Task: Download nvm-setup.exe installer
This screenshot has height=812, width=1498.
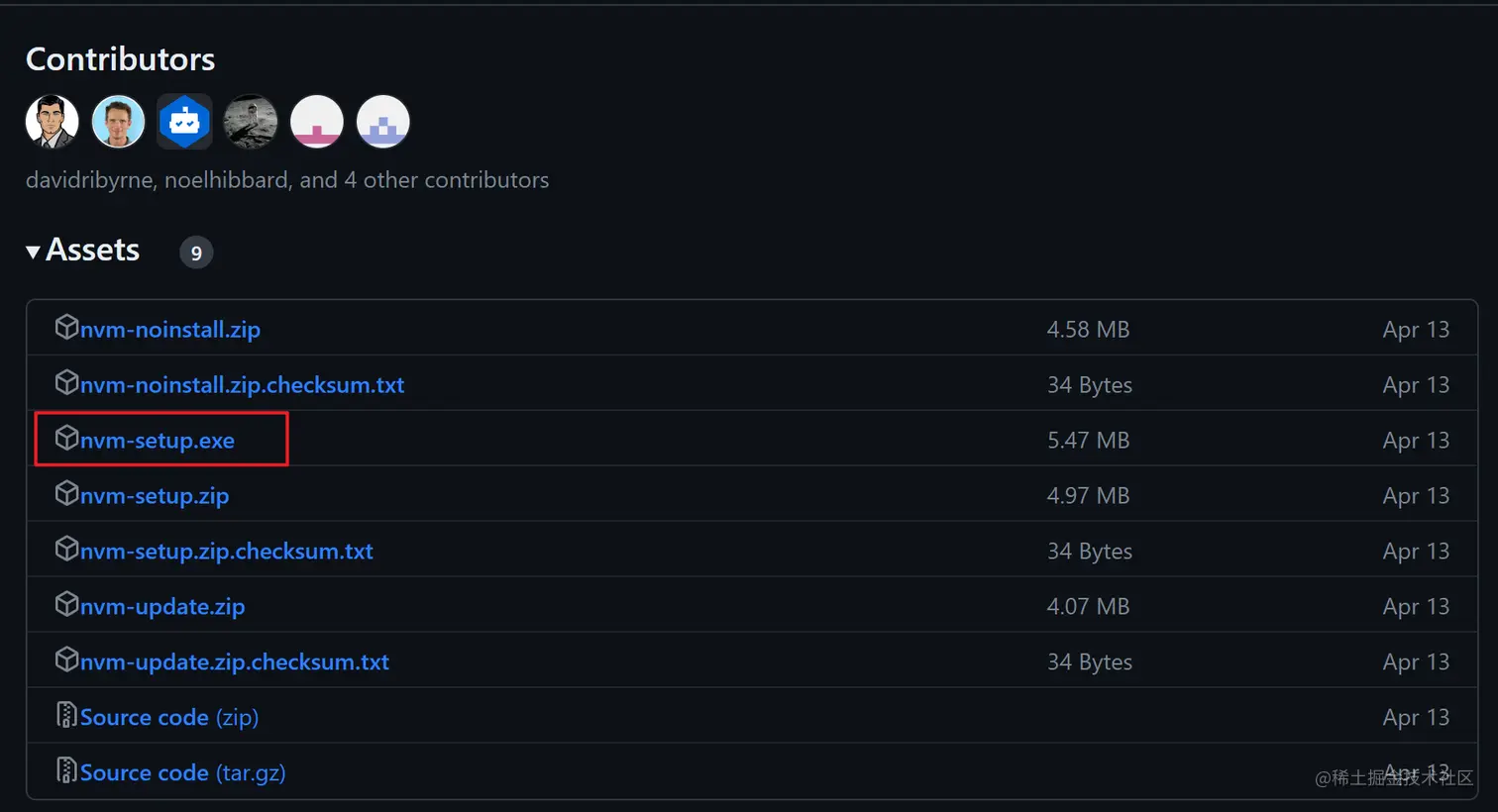Action: (x=158, y=441)
